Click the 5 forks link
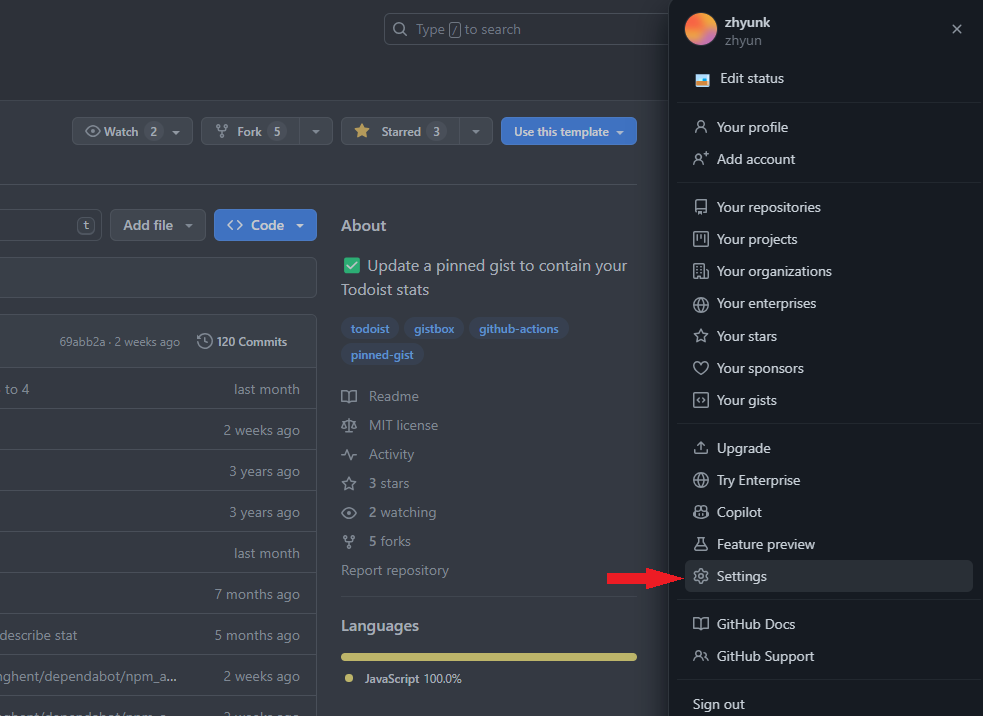The height and width of the screenshot is (716, 983). click(389, 541)
